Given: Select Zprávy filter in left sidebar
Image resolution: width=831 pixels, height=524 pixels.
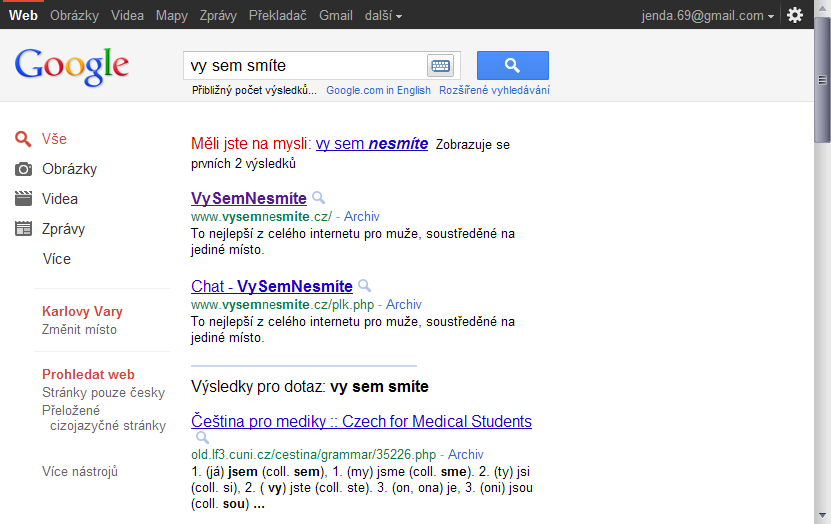Looking at the screenshot, I should point(64,229).
